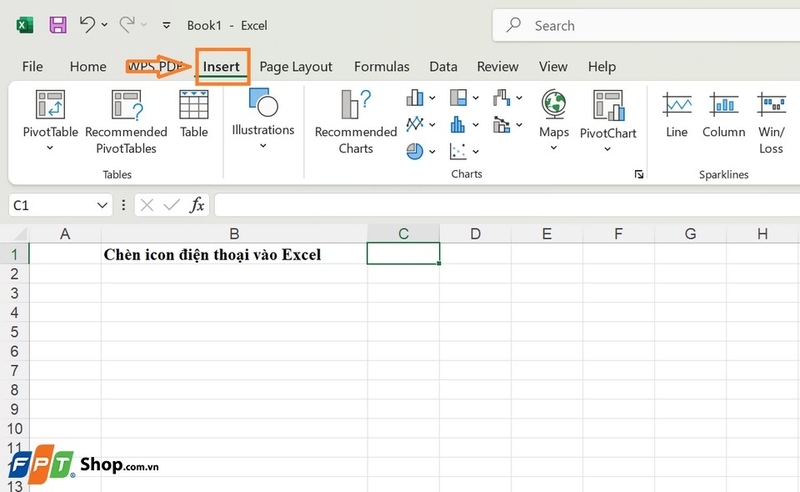Insert a scatter or bubble chart
Image resolution: width=800 pixels, height=492 pixels.
[458, 151]
